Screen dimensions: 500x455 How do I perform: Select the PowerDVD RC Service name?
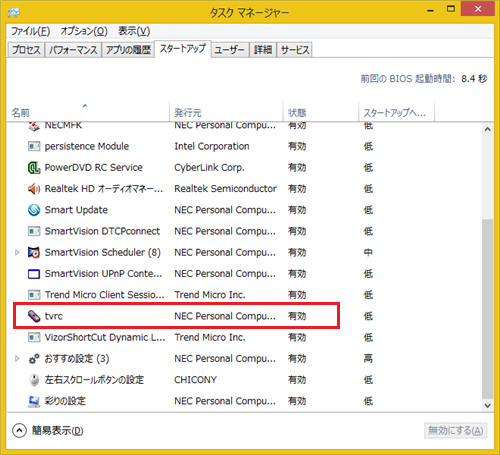tap(94, 167)
